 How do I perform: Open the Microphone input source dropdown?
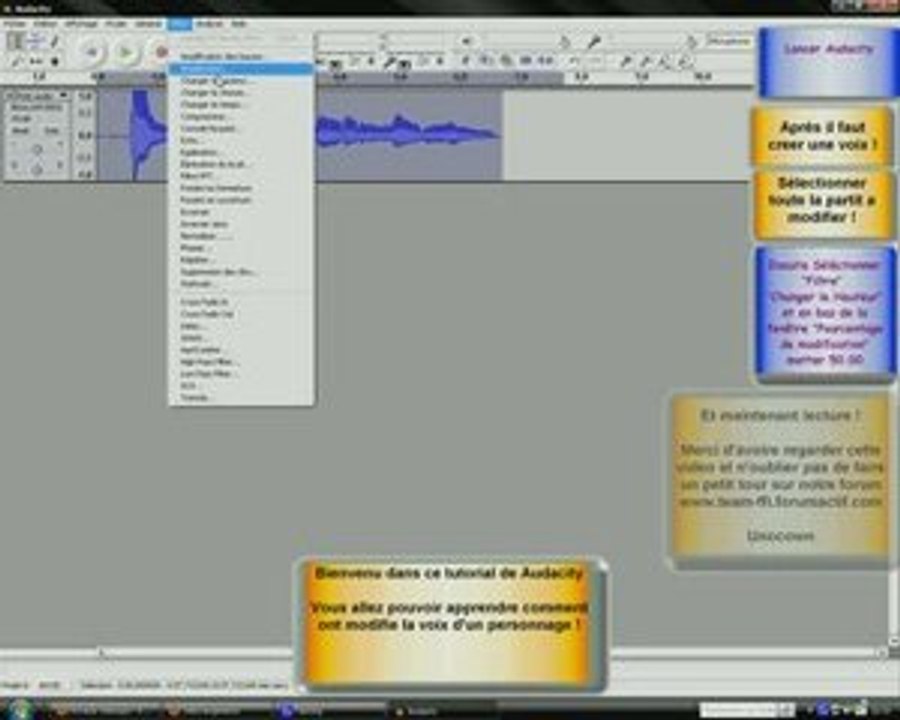click(728, 41)
